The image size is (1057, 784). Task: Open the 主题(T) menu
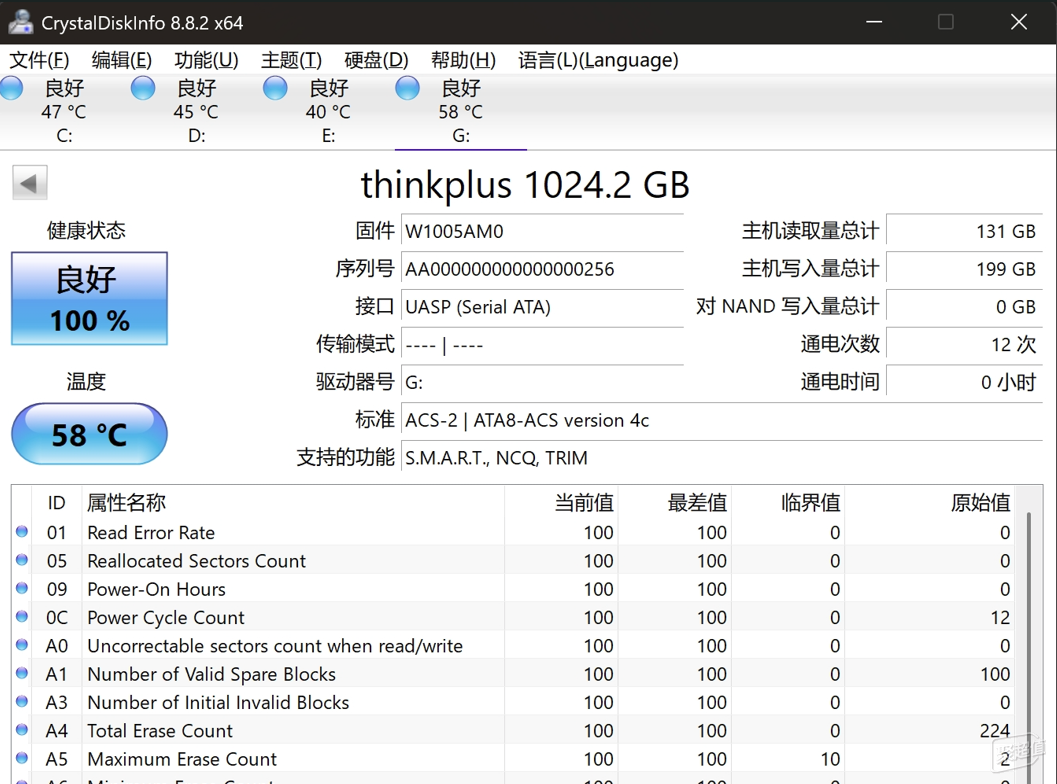point(291,60)
